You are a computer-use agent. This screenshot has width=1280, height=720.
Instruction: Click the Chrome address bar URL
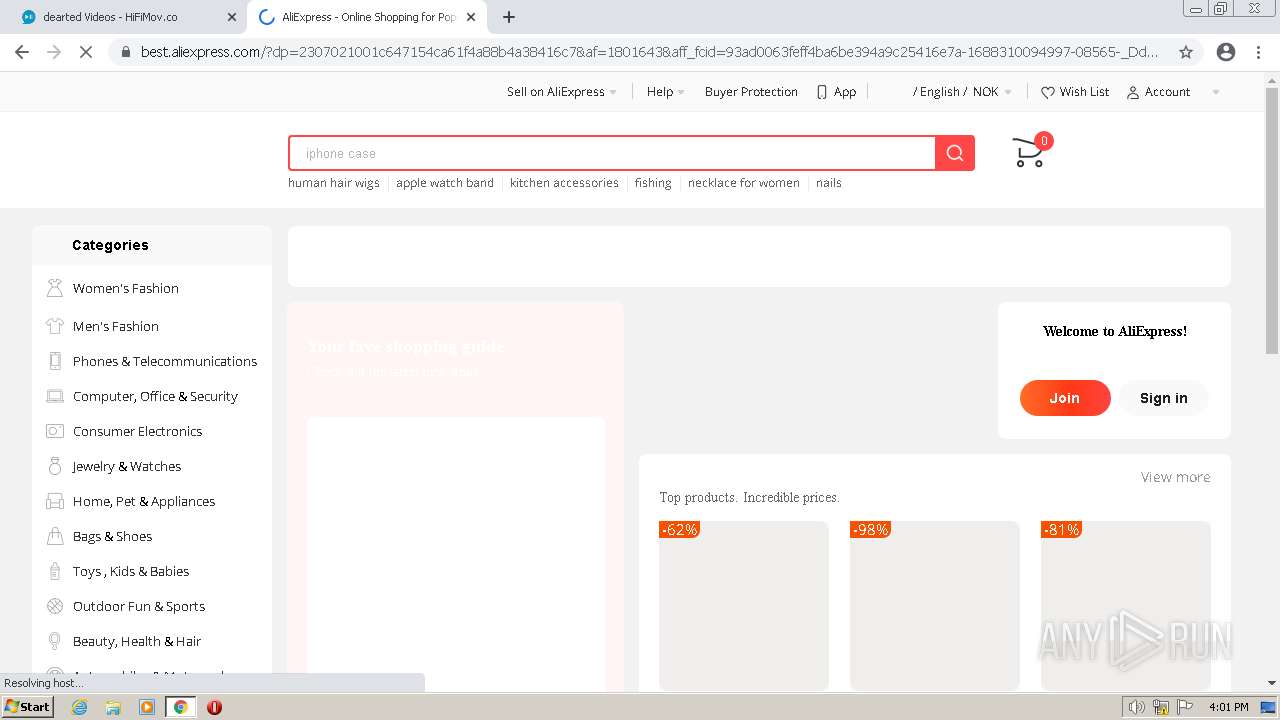tap(648, 52)
